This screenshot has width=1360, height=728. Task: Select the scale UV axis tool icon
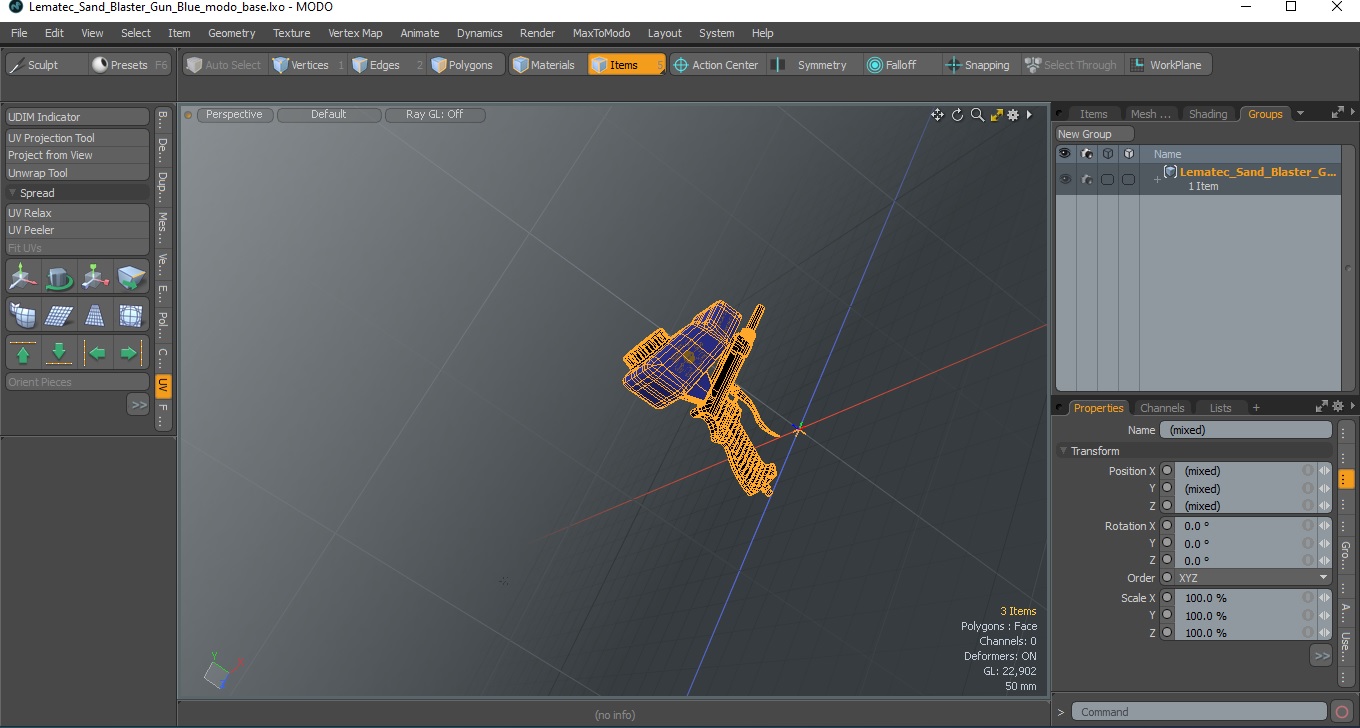pyautogui.click(x=96, y=276)
